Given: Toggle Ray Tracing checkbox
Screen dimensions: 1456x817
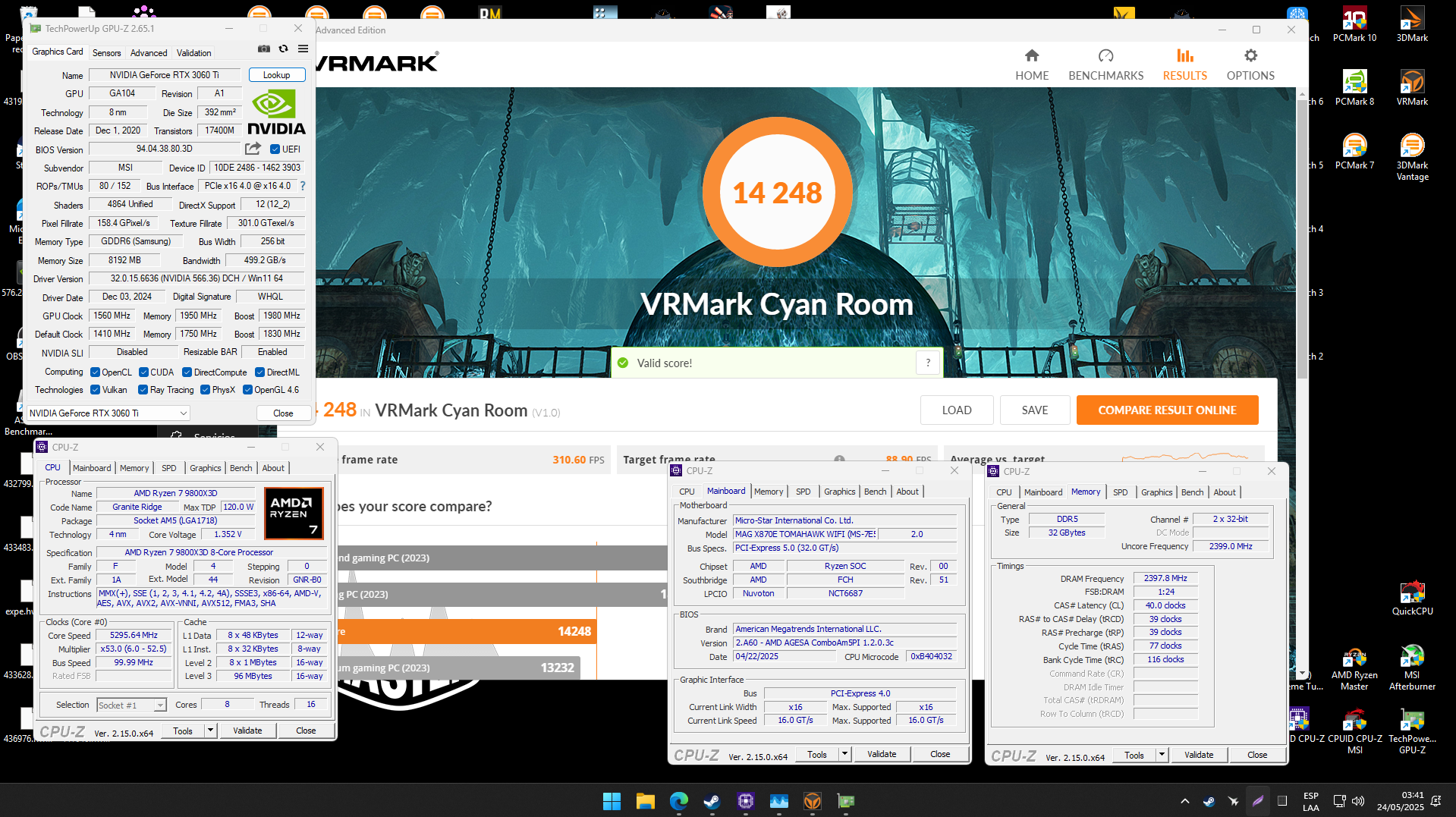Looking at the screenshot, I should (143, 390).
